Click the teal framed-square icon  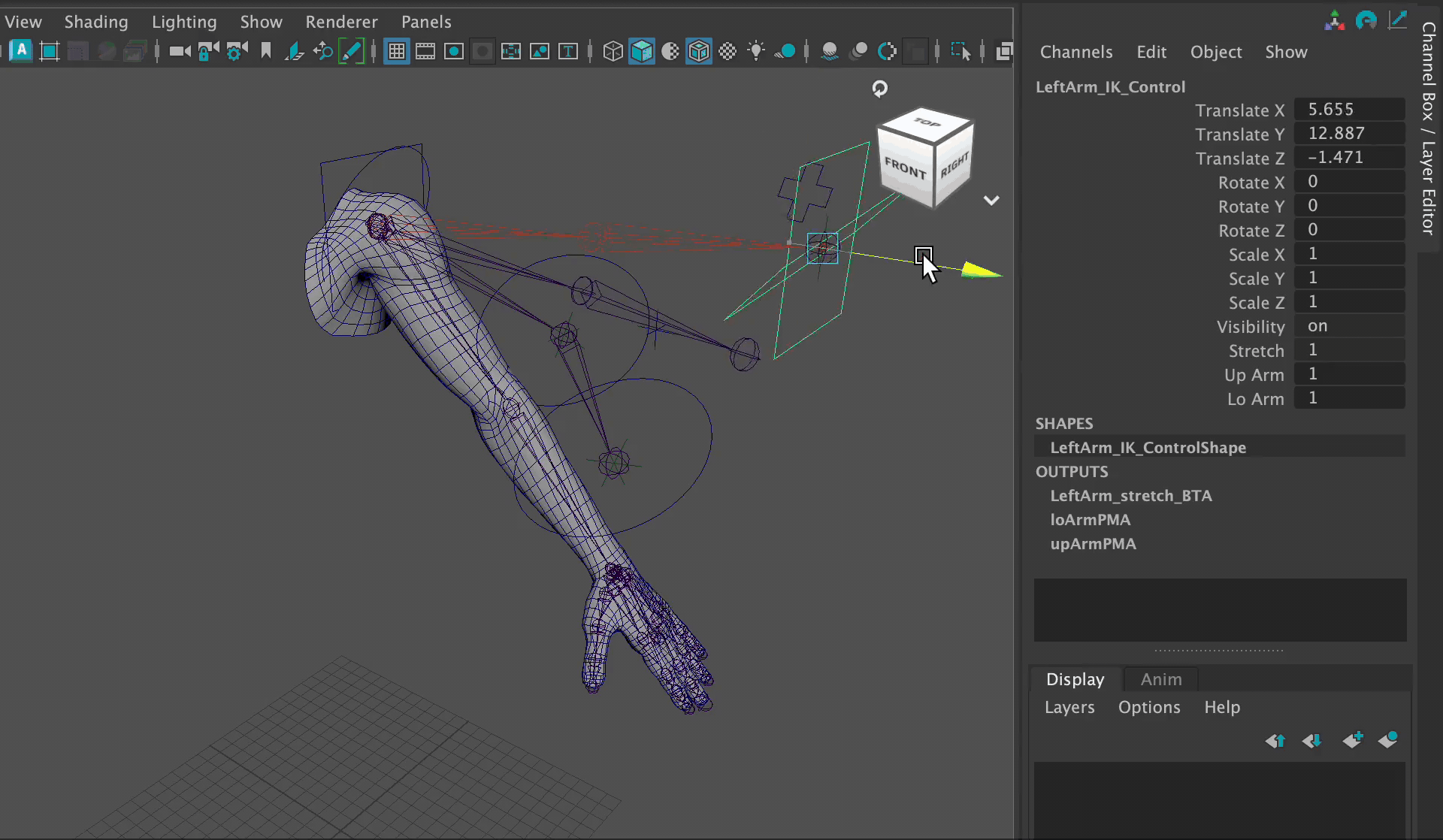point(50,51)
